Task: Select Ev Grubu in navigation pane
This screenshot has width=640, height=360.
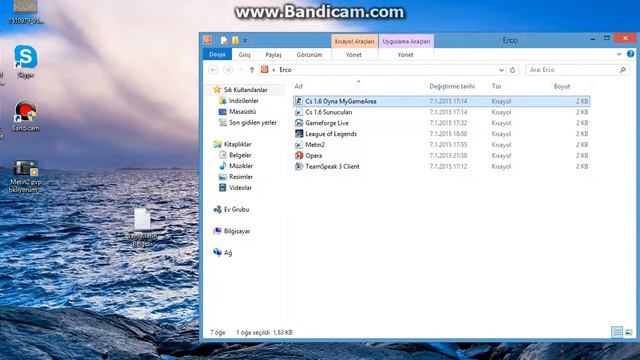Action: [236, 209]
